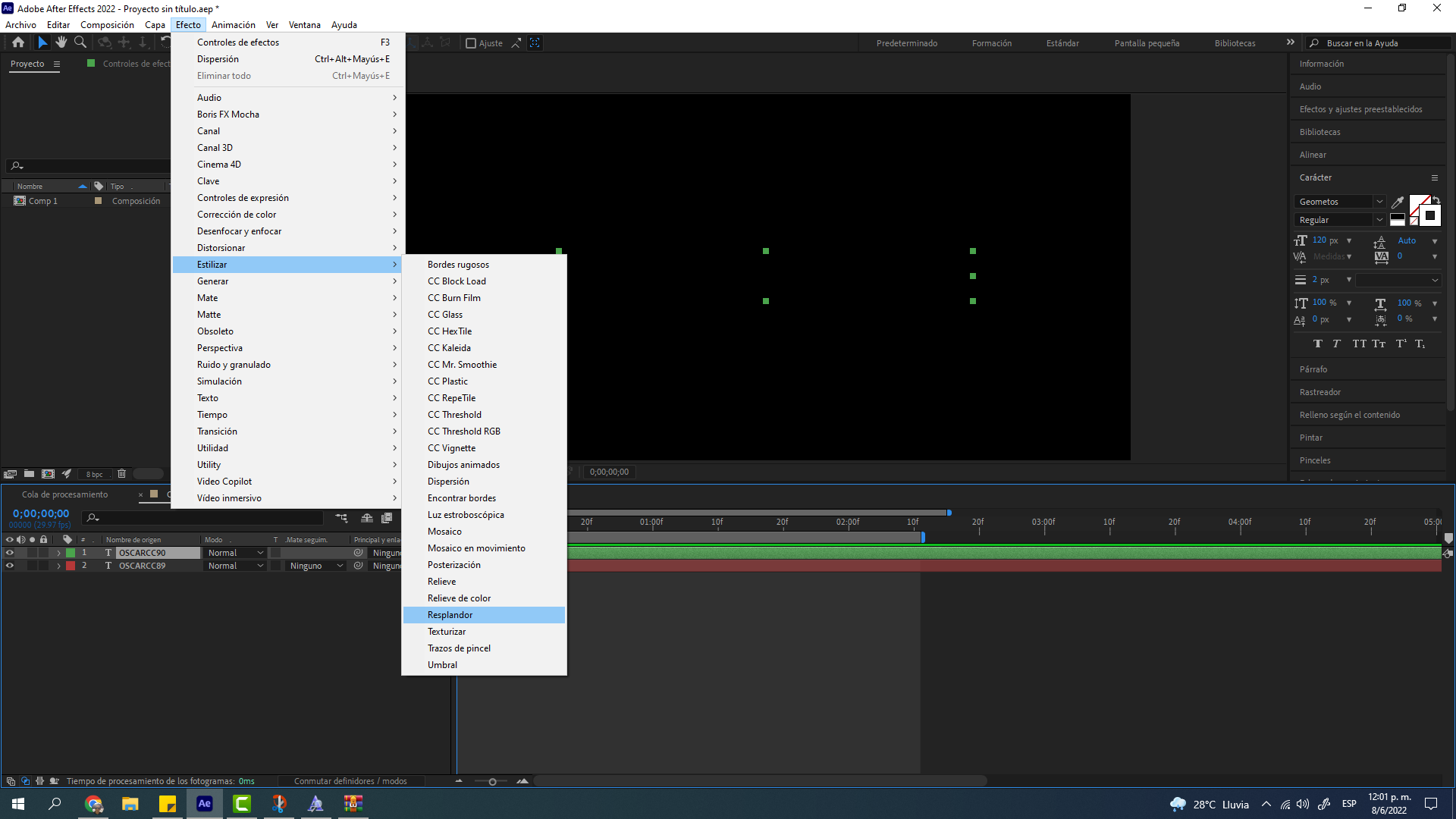Viewport: 1456px width, 819px height.
Task: Swap fill and stroke colors arrow
Action: coord(1436,199)
